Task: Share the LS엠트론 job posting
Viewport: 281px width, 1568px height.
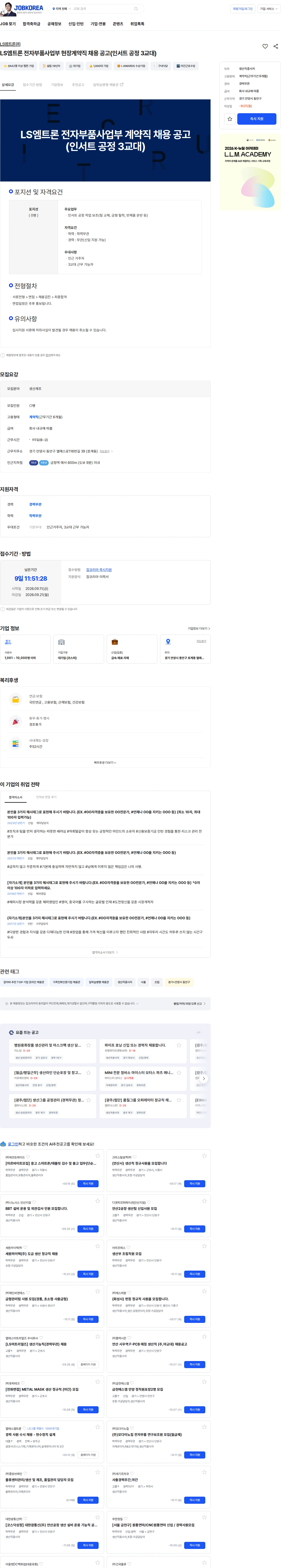Action: coord(276,46)
